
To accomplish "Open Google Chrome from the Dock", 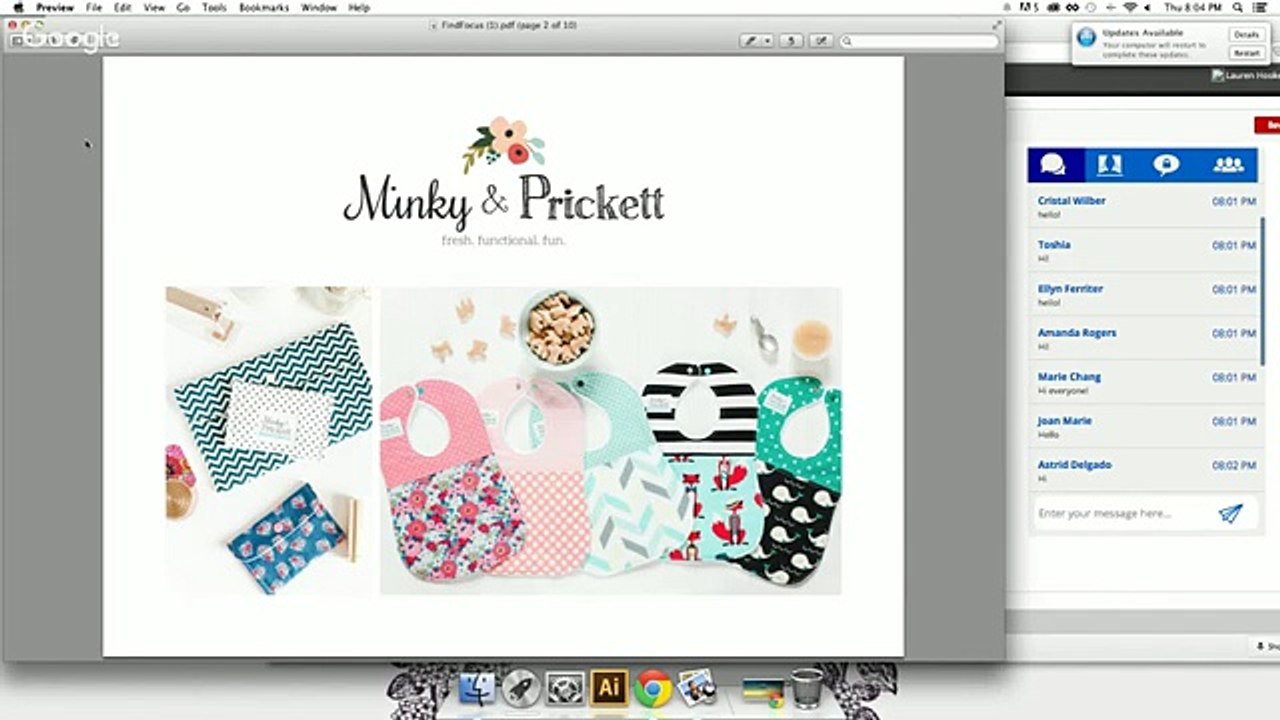I will coord(652,688).
